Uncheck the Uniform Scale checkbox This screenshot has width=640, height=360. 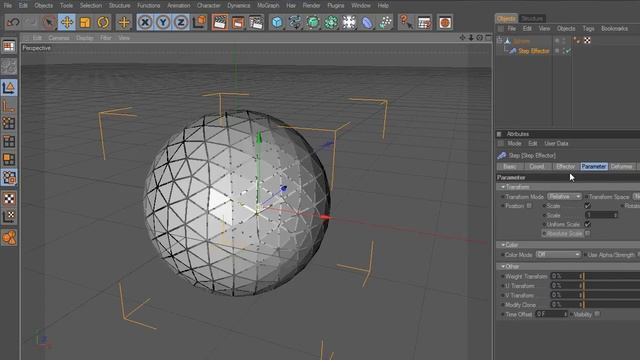pos(587,224)
